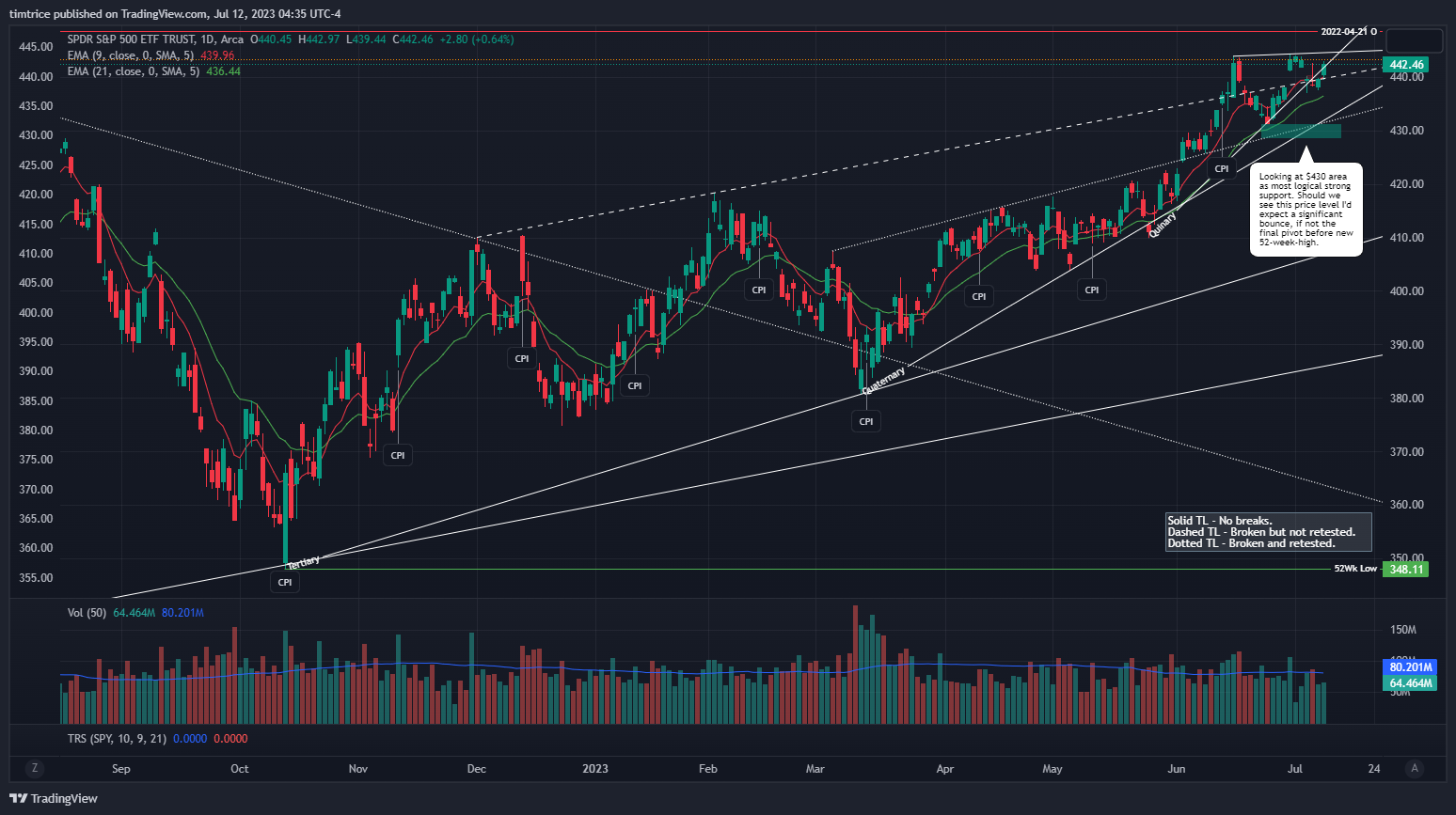Select the Solid/Dashed/Dotted TL legend note
This screenshot has width=1456, height=815.
click(1268, 532)
